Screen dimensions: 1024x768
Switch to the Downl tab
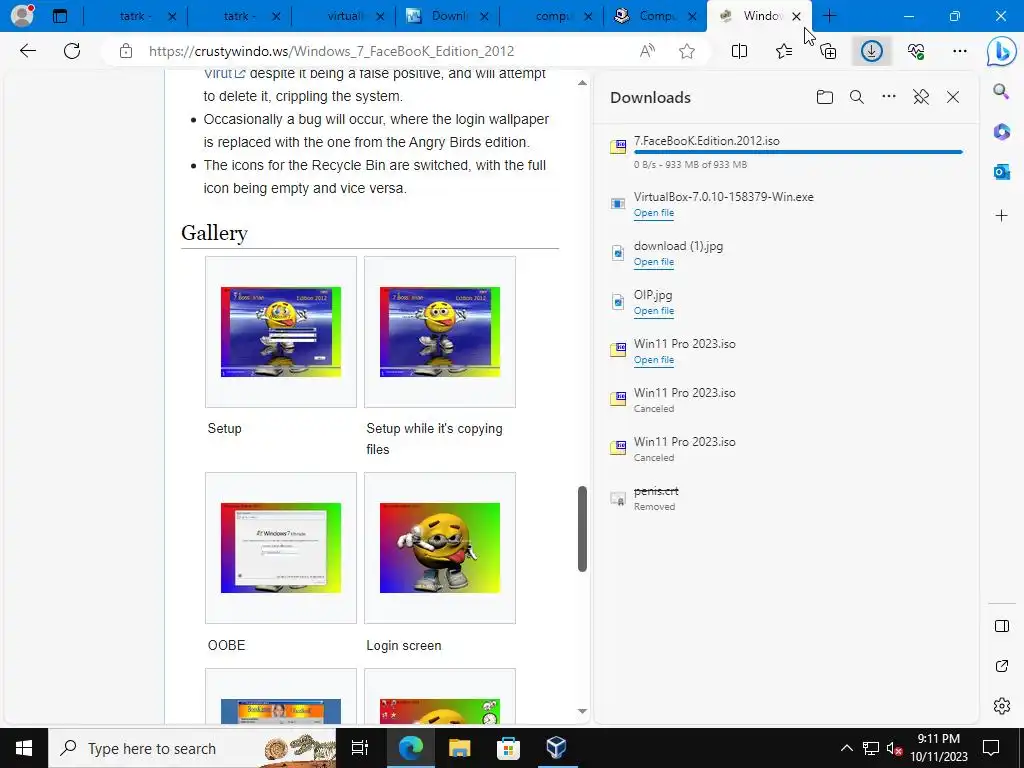(x=447, y=16)
